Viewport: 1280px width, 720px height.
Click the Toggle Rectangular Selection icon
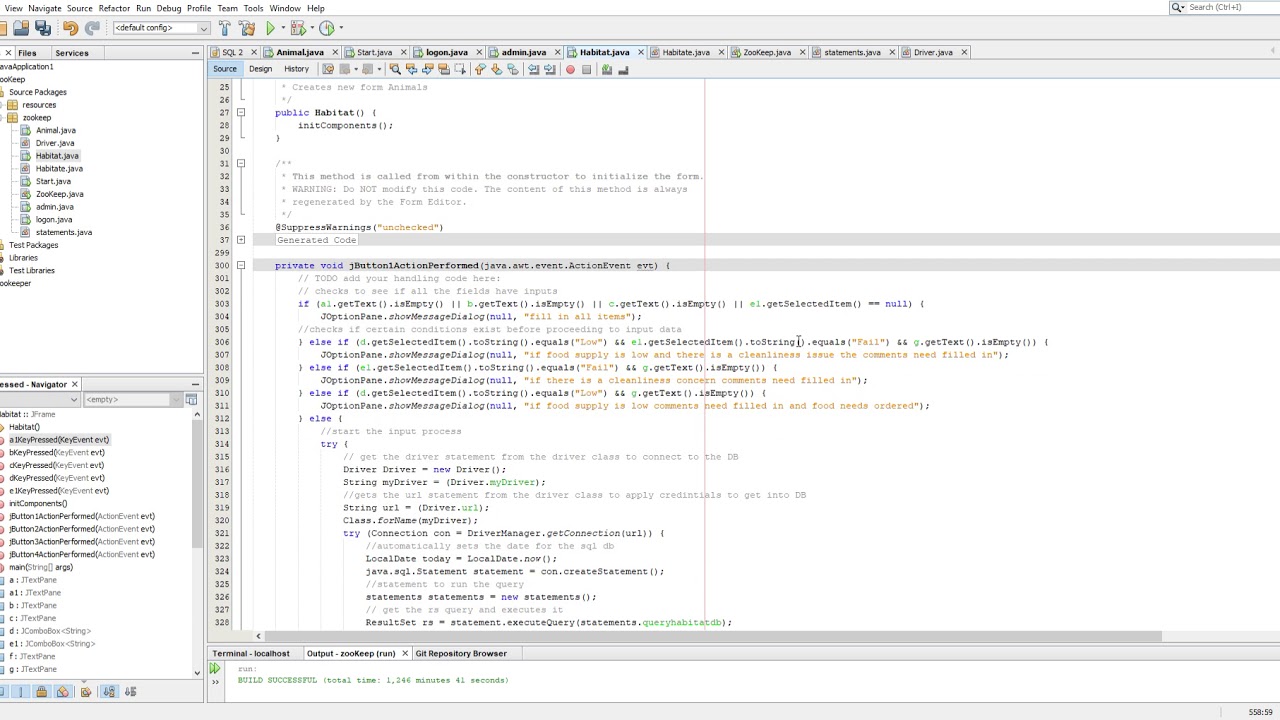coord(462,69)
